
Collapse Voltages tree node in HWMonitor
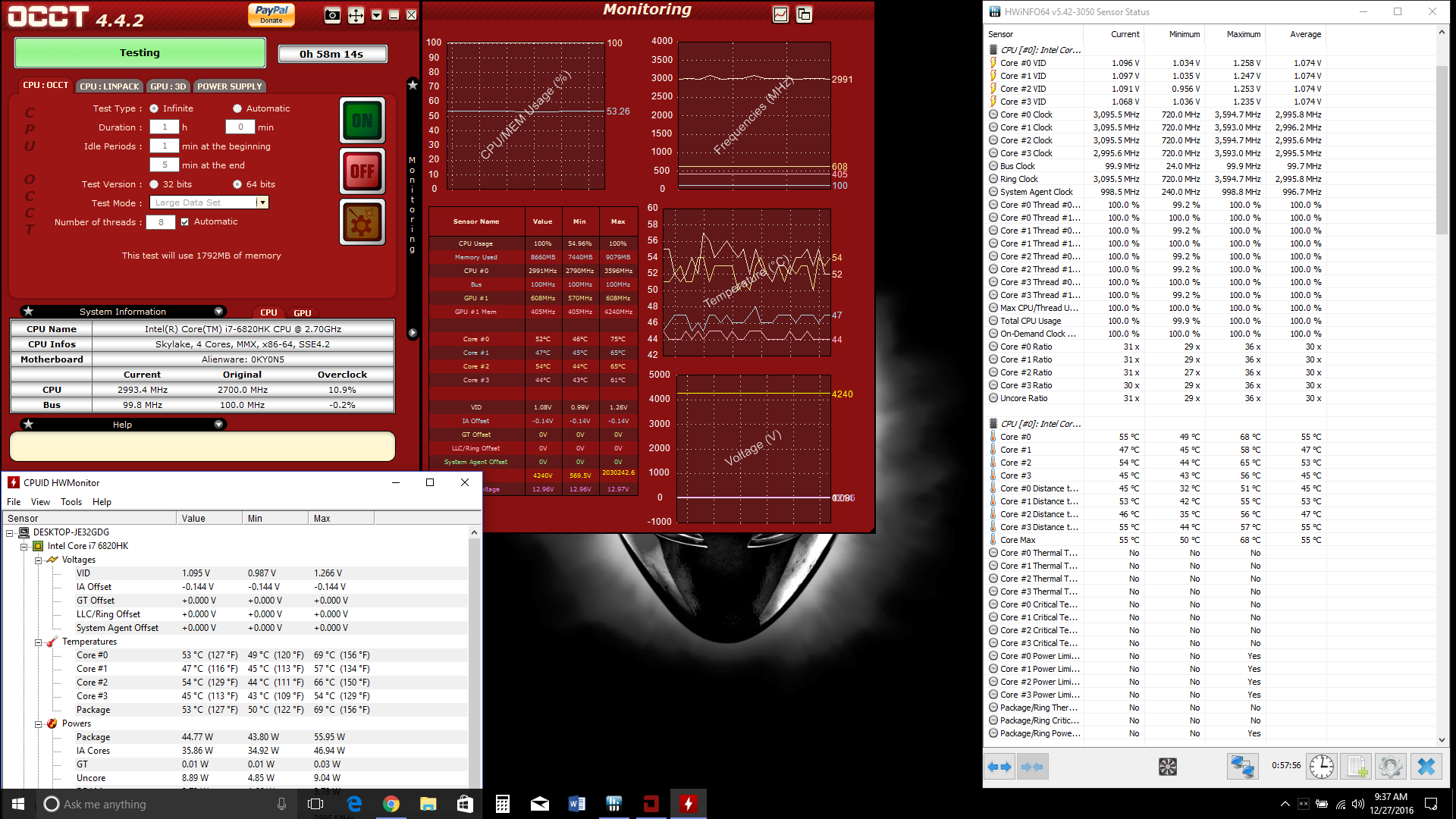click(x=38, y=560)
